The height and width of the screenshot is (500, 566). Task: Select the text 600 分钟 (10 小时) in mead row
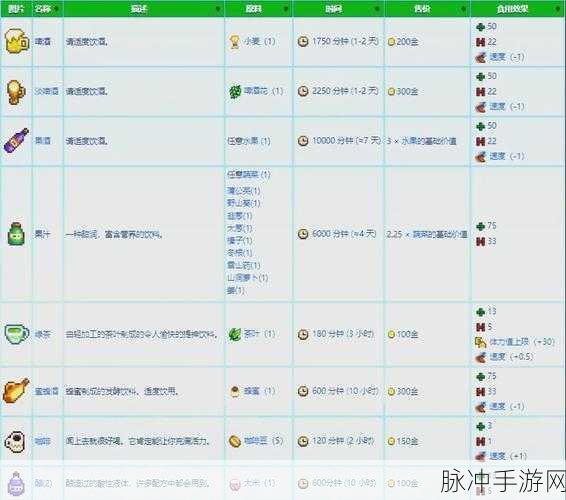[x=345, y=391]
